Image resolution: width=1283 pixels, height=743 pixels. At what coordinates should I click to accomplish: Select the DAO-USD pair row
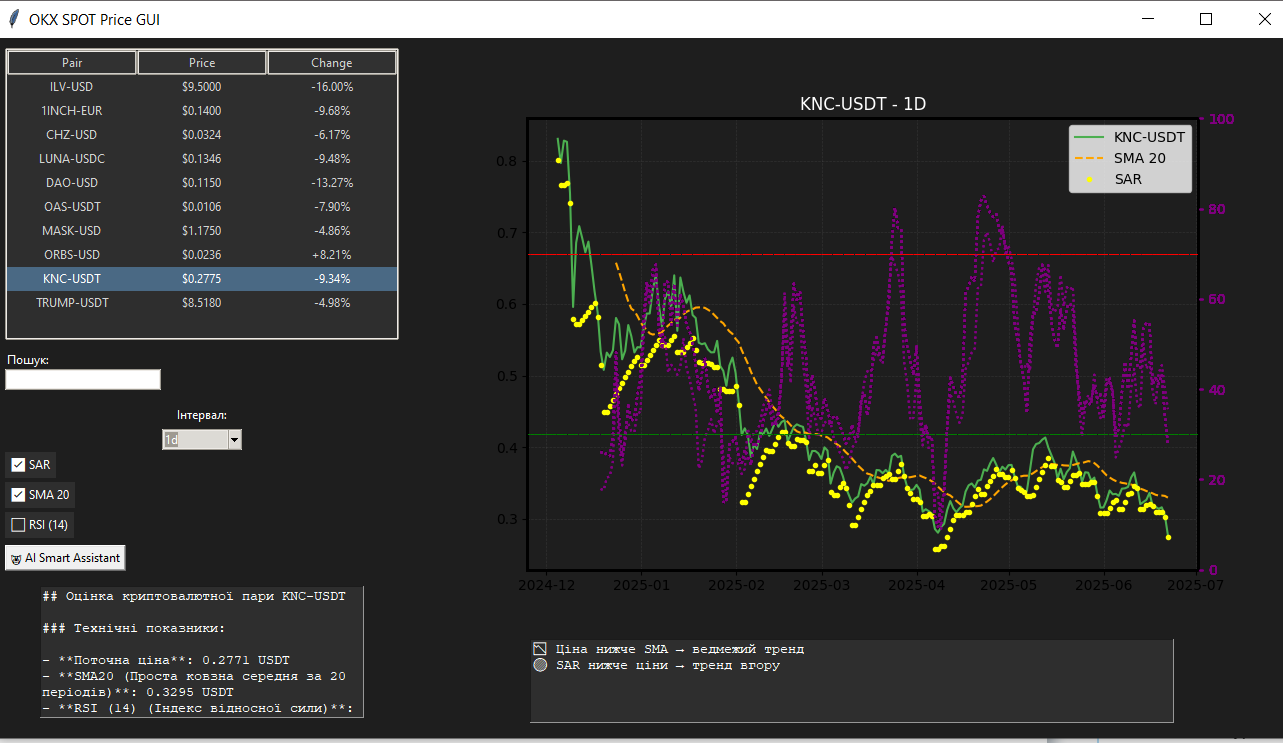click(202, 183)
